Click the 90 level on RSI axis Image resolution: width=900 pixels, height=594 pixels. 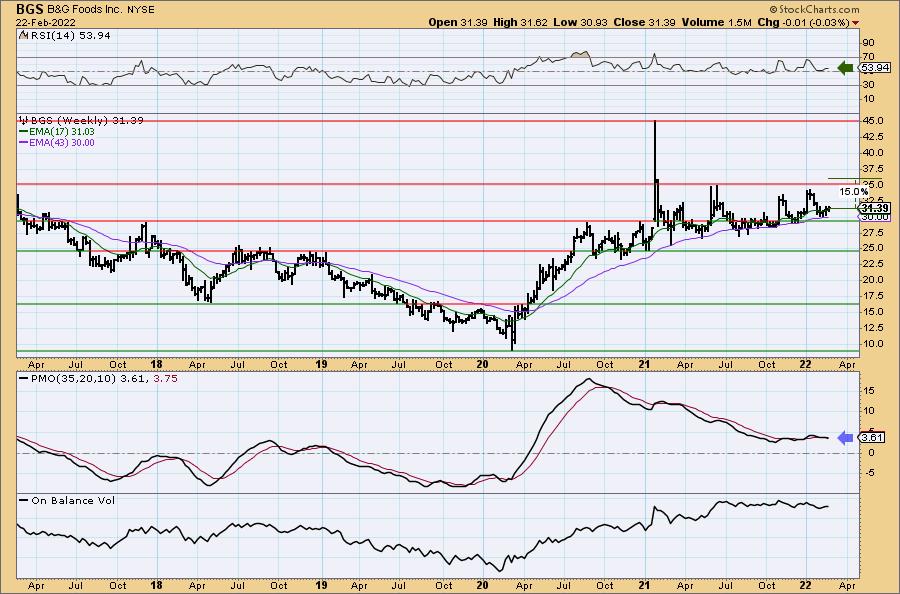pos(869,43)
